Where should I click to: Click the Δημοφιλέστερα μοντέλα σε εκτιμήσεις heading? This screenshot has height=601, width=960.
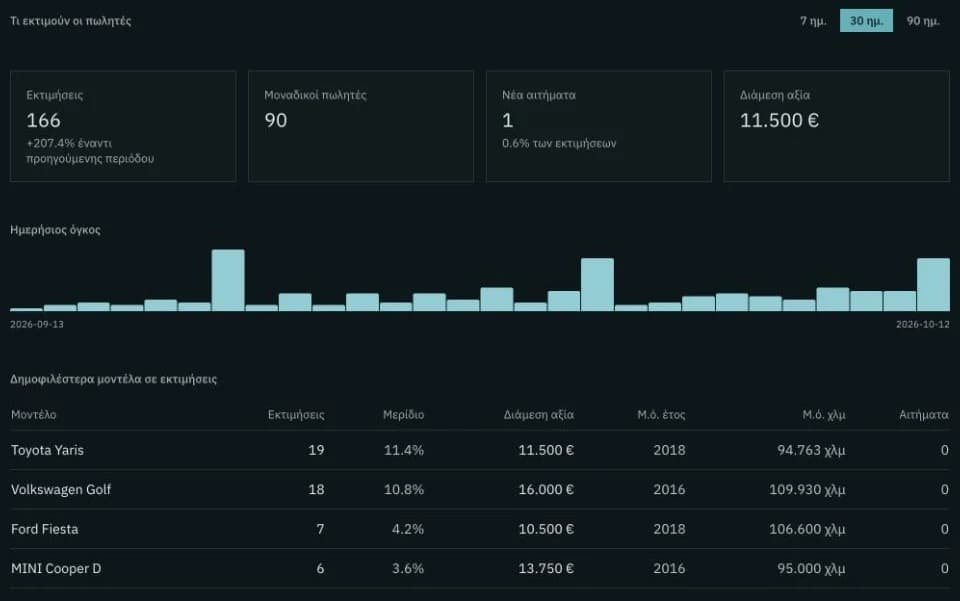[113, 379]
